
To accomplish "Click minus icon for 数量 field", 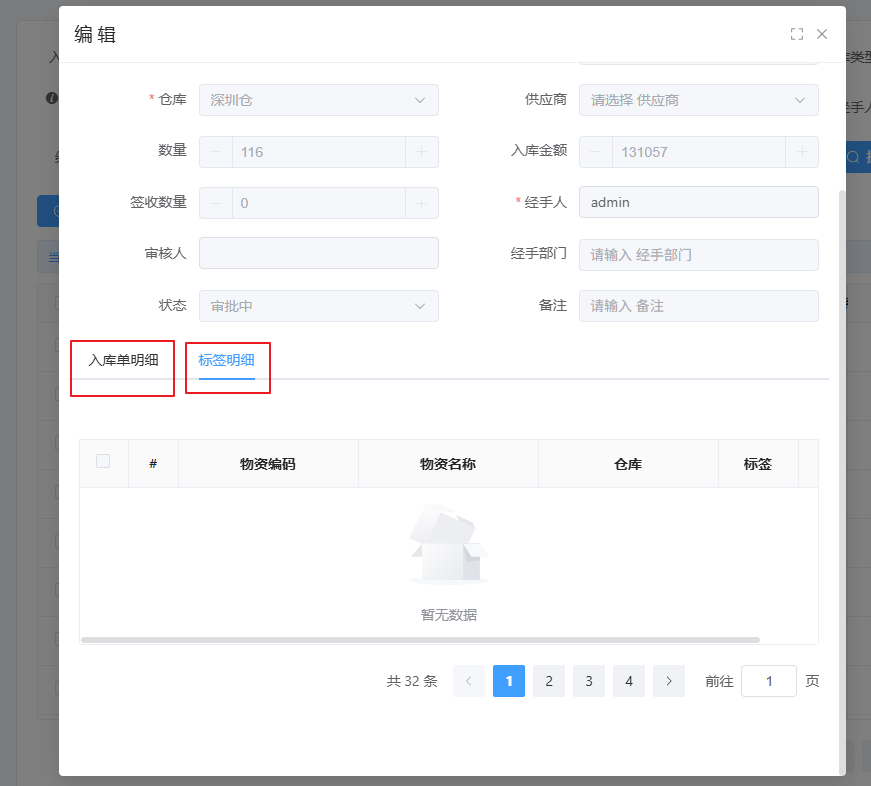I will (216, 152).
